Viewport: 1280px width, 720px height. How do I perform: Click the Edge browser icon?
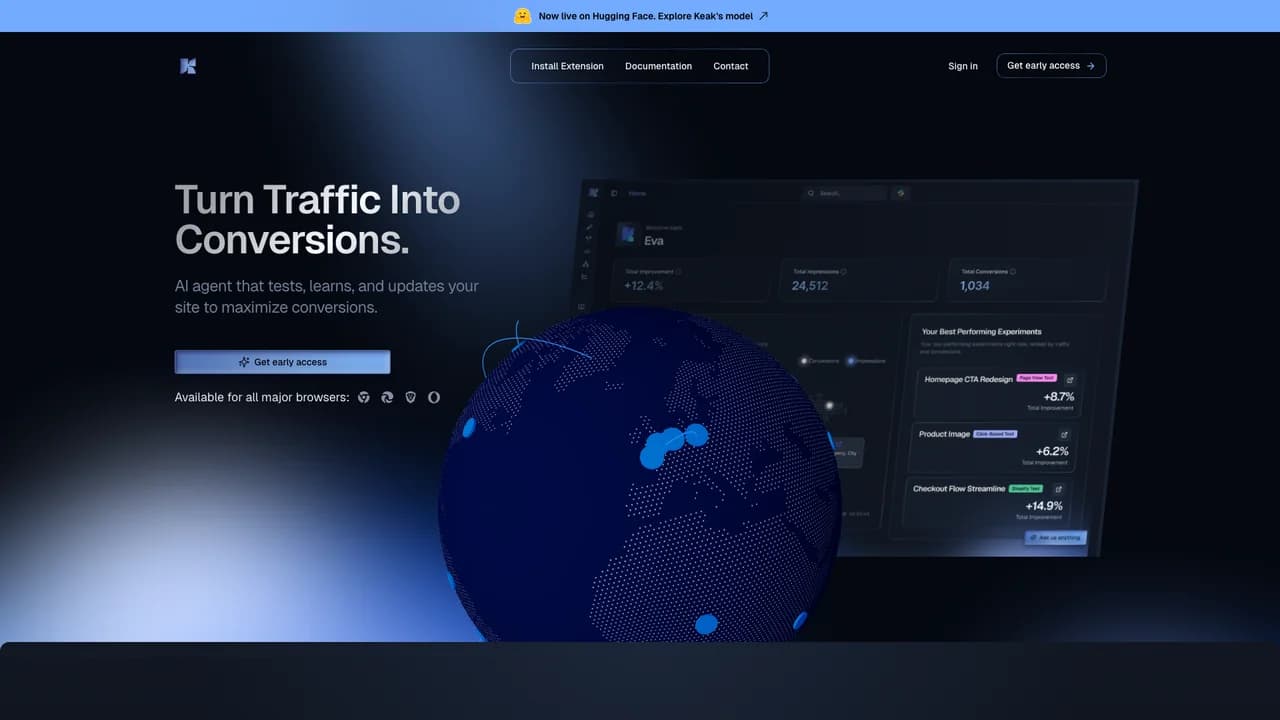click(x=387, y=397)
